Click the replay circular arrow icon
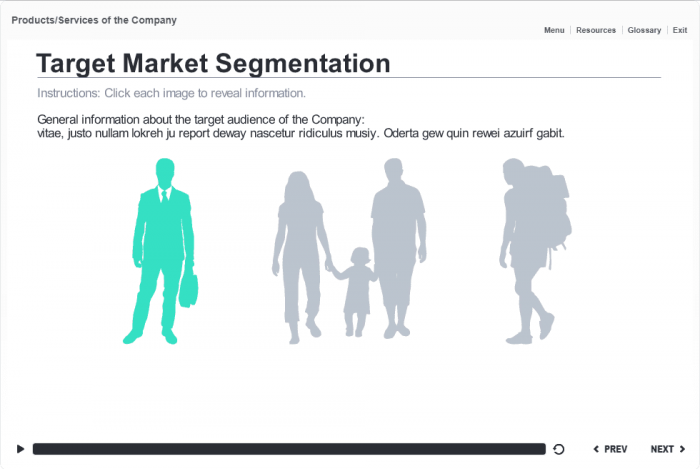This screenshot has width=700, height=469. click(559, 449)
